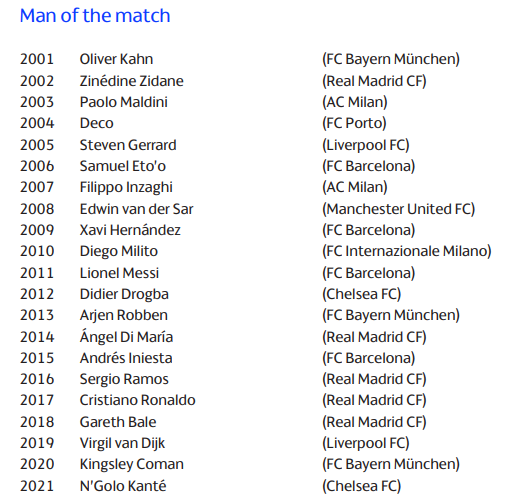Select the year 2014
The height and width of the screenshot is (504, 508).
[x=37, y=337]
